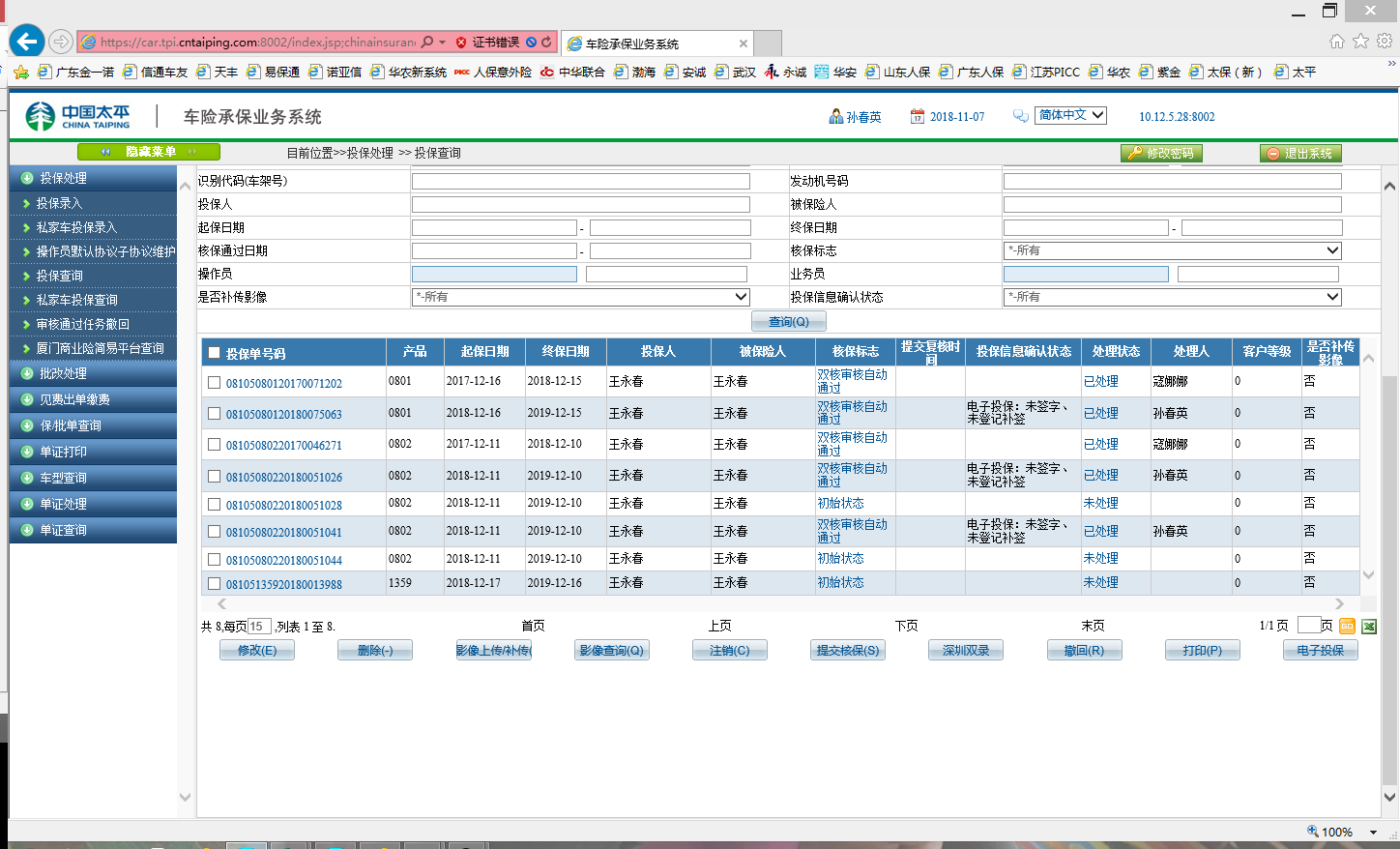
Task: Click the 识别代码(车架号) input field
Action: 580,182
